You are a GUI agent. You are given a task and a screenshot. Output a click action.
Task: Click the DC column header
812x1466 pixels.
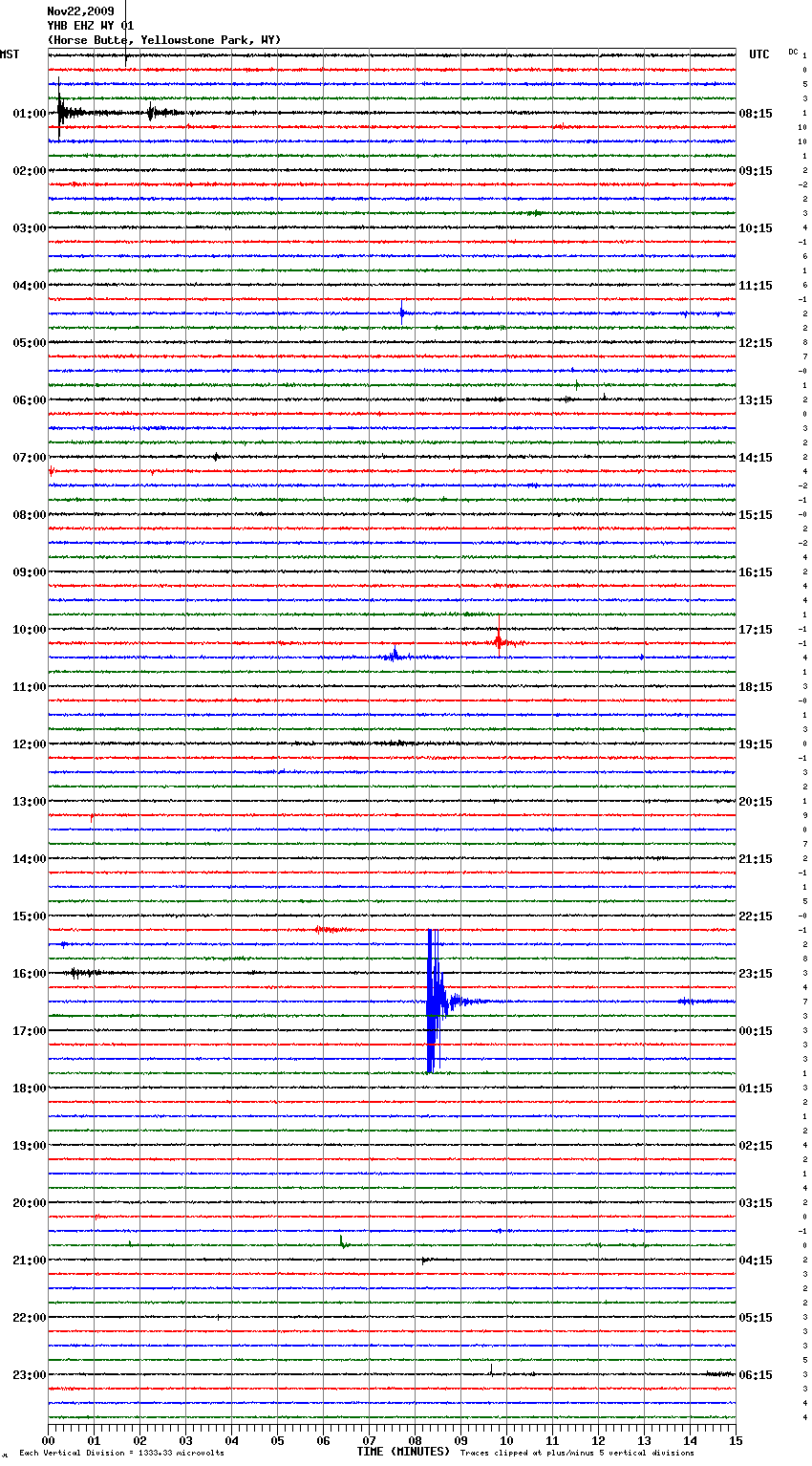tap(793, 52)
